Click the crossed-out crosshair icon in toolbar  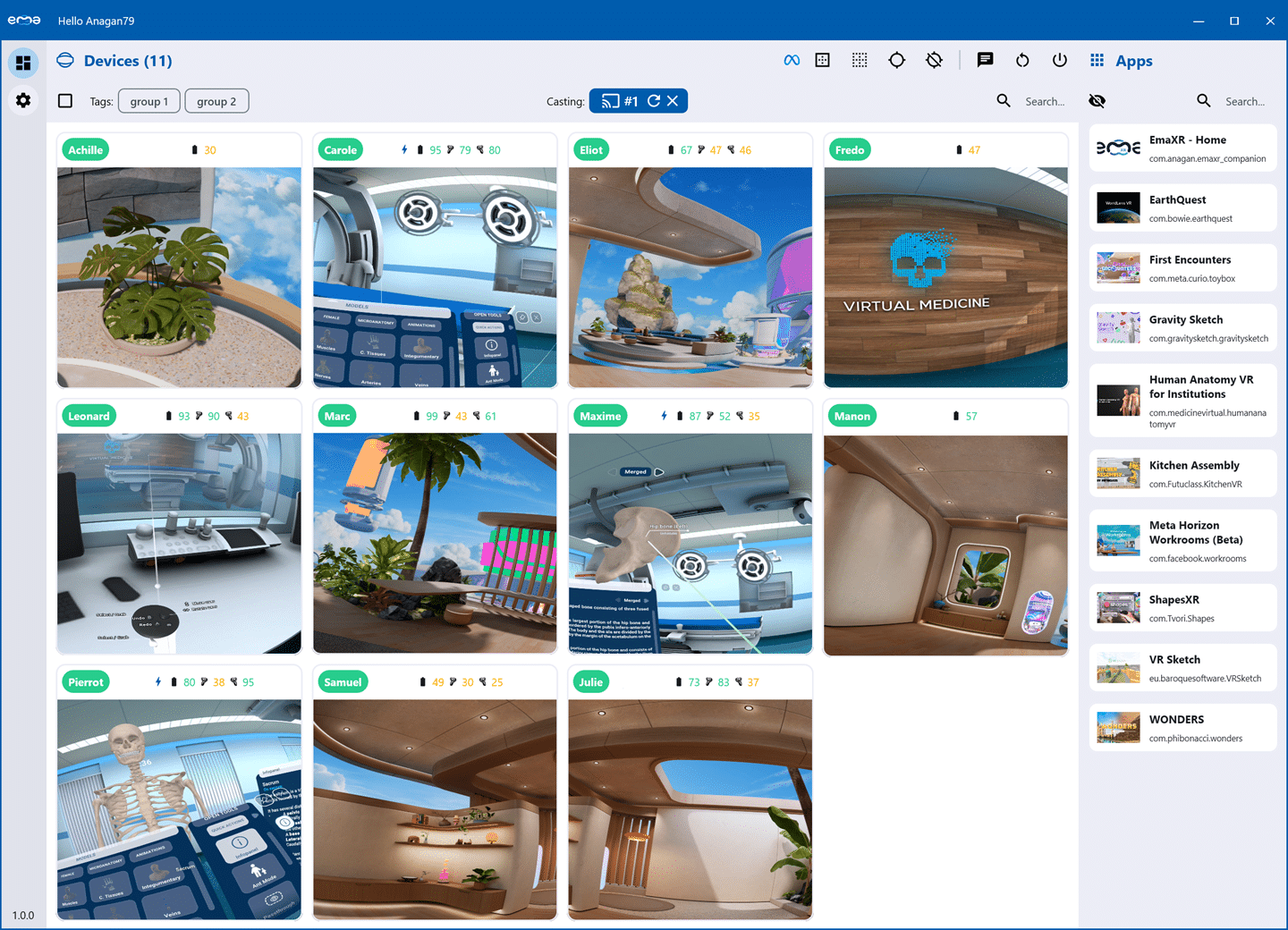(934, 61)
